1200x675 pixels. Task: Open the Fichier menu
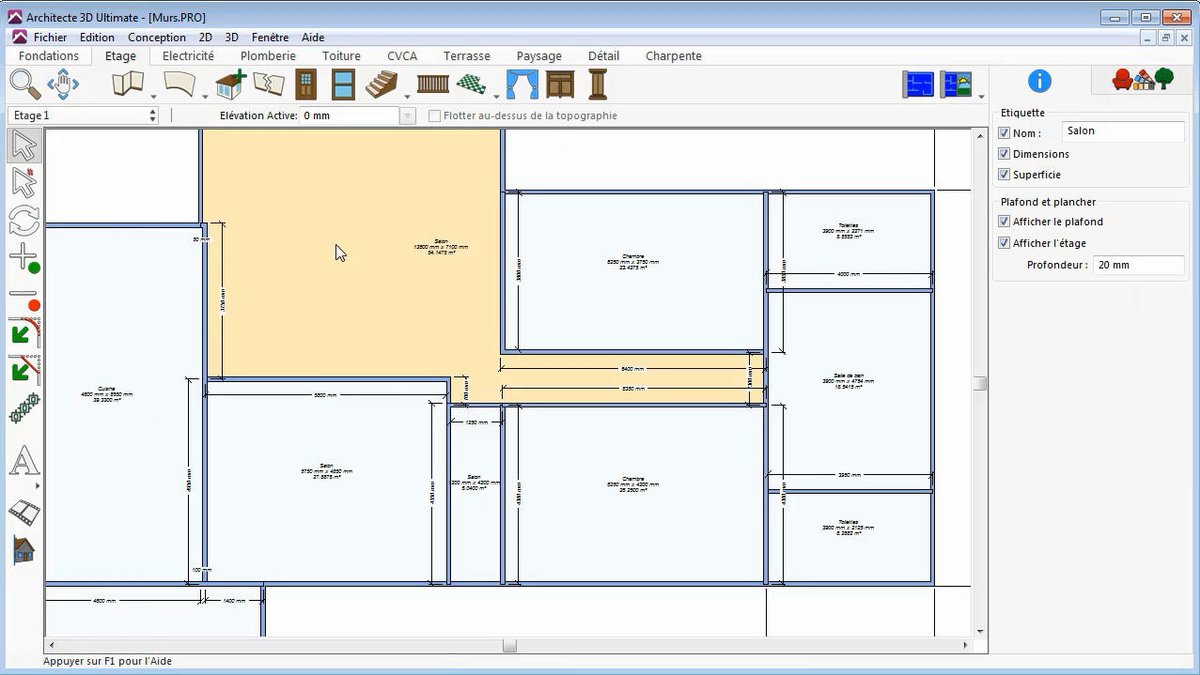pyautogui.click(x=50, y=37)
